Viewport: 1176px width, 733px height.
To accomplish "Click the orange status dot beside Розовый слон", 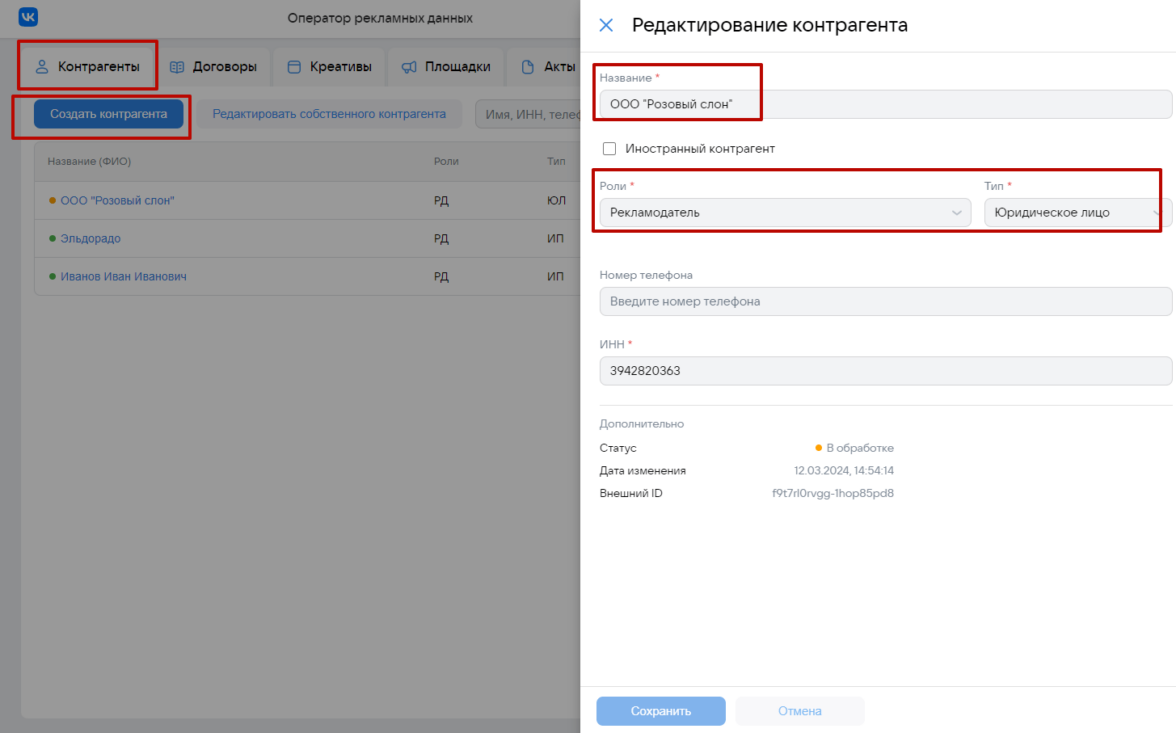I will (x=52, y=201).
